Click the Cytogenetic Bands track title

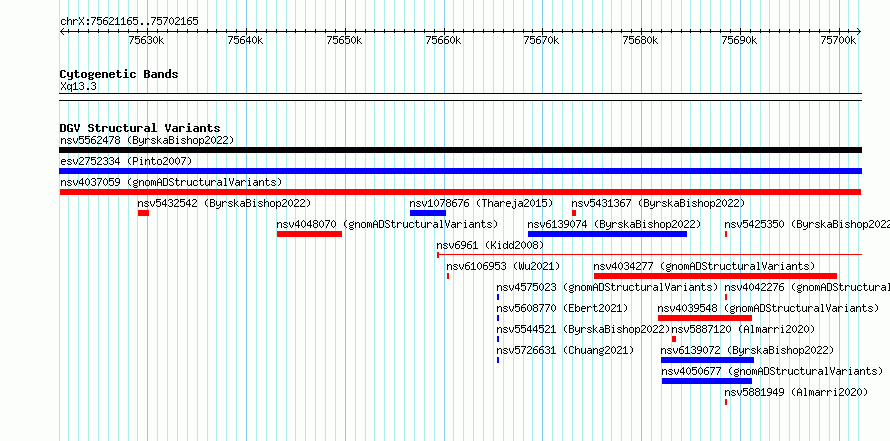click(x=119, y=74)
